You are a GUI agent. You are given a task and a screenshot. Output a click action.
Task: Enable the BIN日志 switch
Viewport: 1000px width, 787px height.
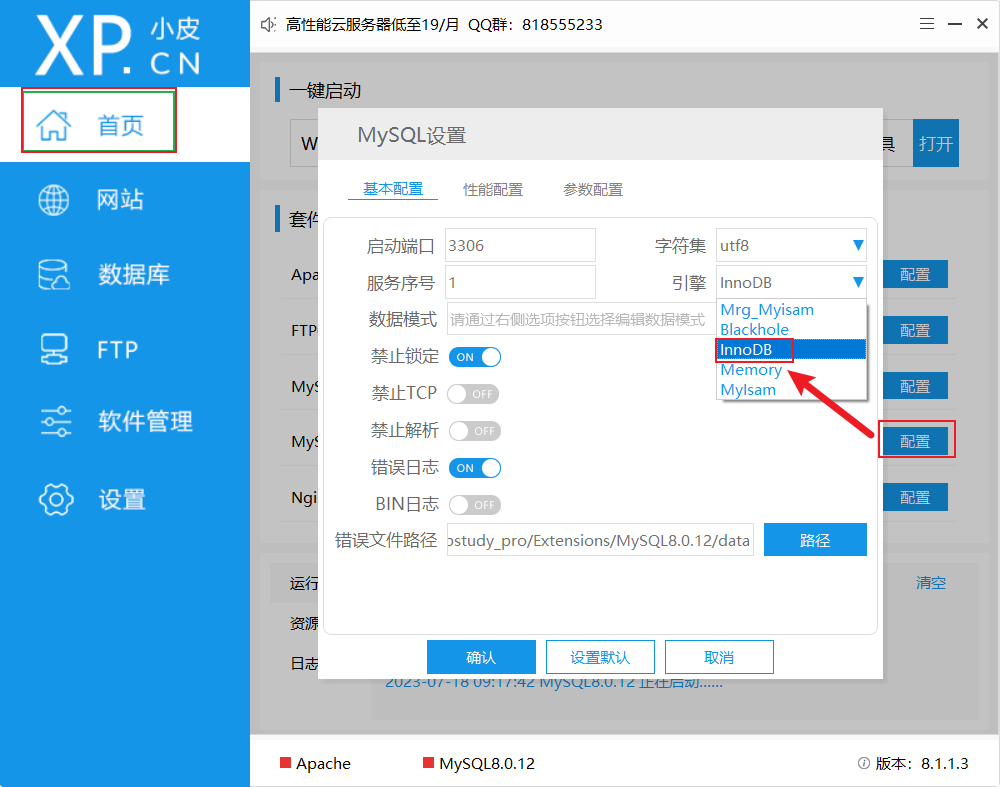tap(474, 505)
